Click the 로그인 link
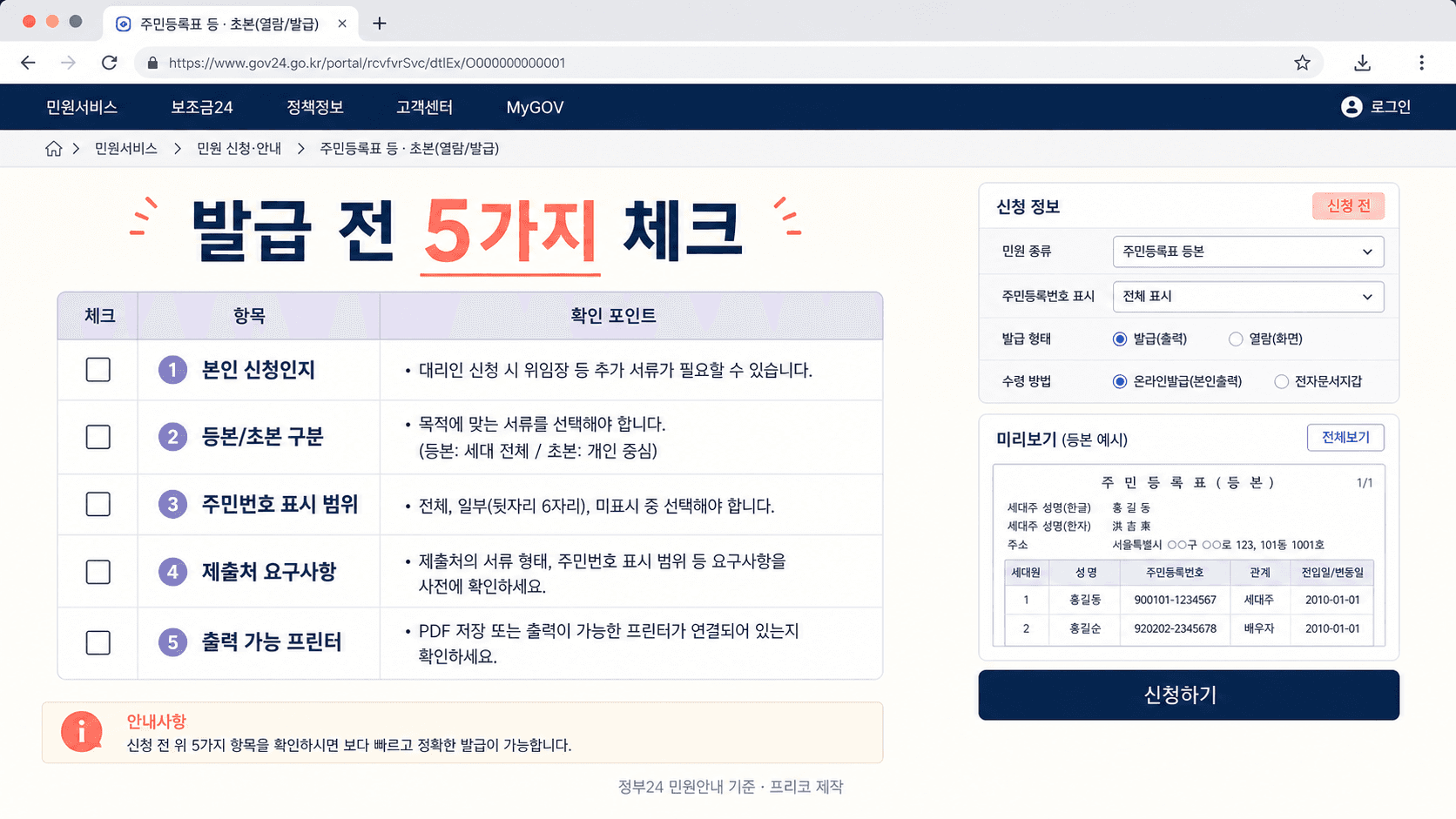The image size is (1456, 819). (x=1391, y=107)
